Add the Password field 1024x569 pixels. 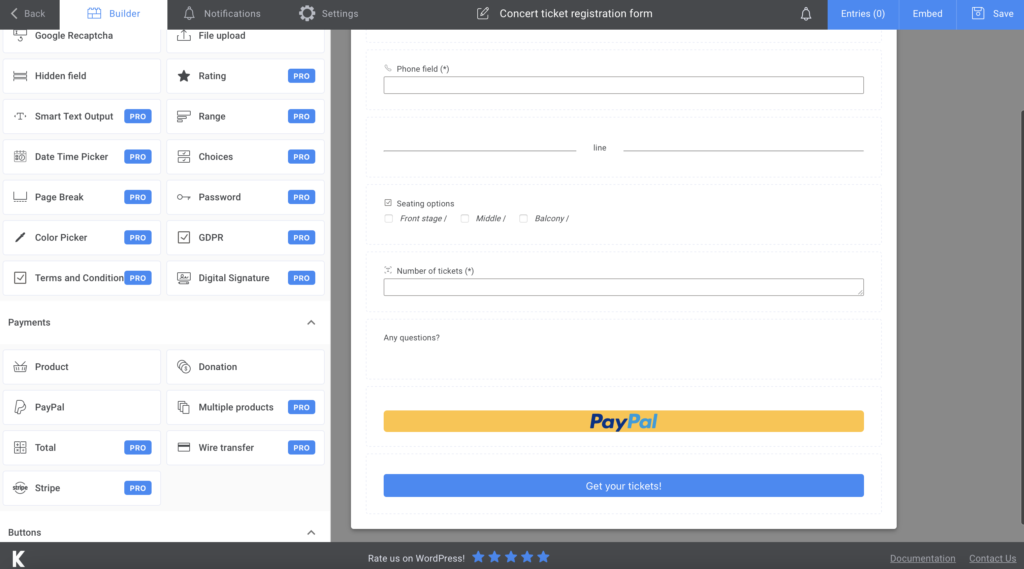coord(246,197)
